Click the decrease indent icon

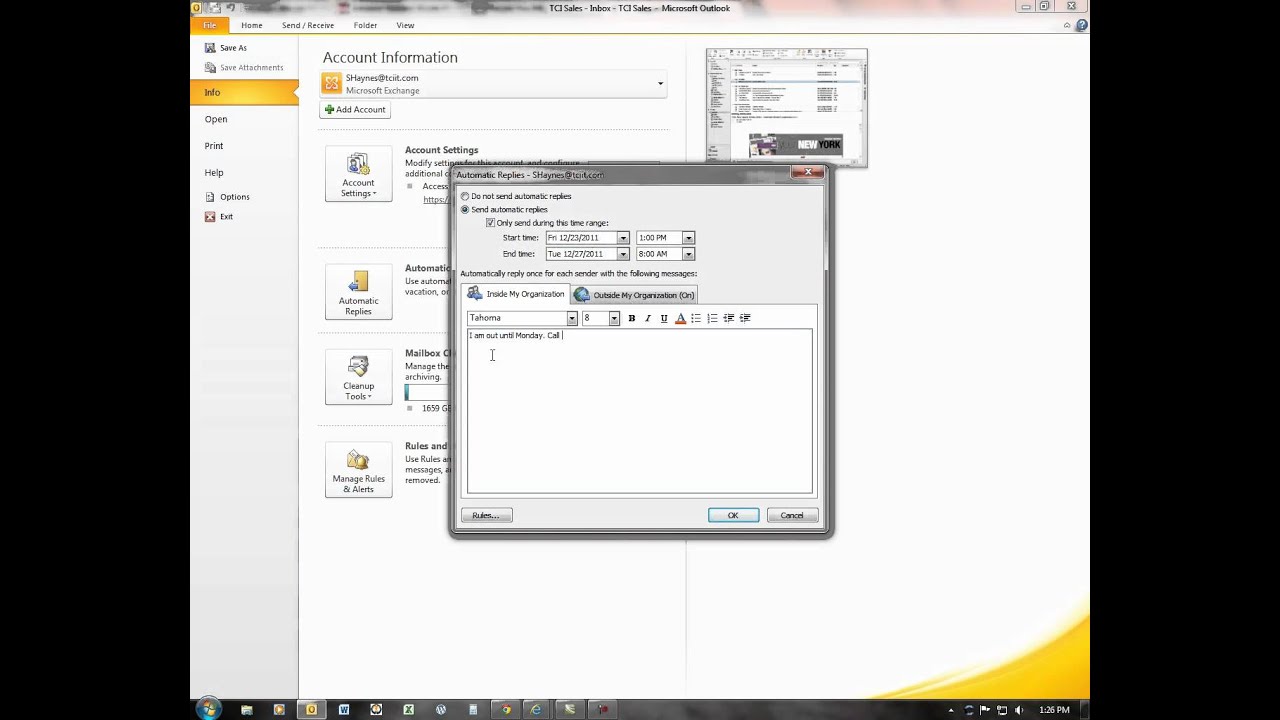click(728, 318)
